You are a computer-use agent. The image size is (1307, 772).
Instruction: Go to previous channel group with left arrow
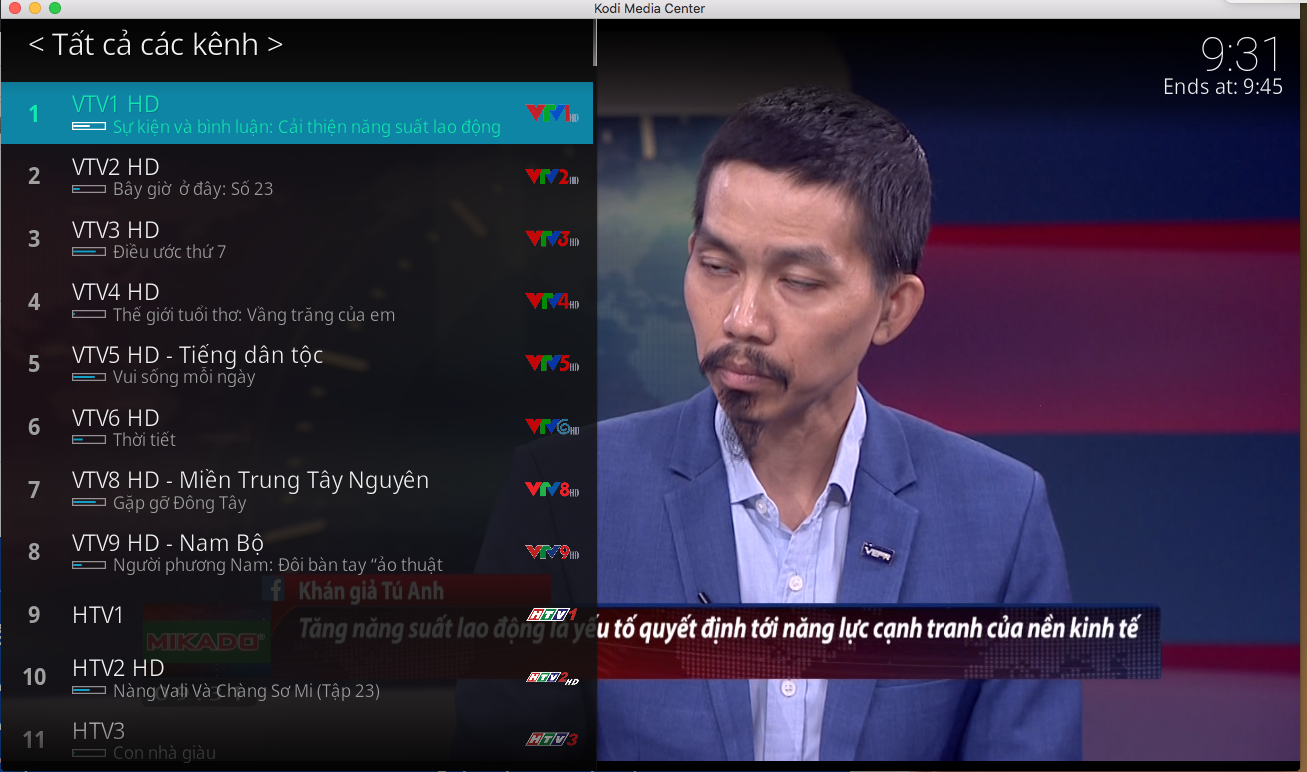[36, 45]
